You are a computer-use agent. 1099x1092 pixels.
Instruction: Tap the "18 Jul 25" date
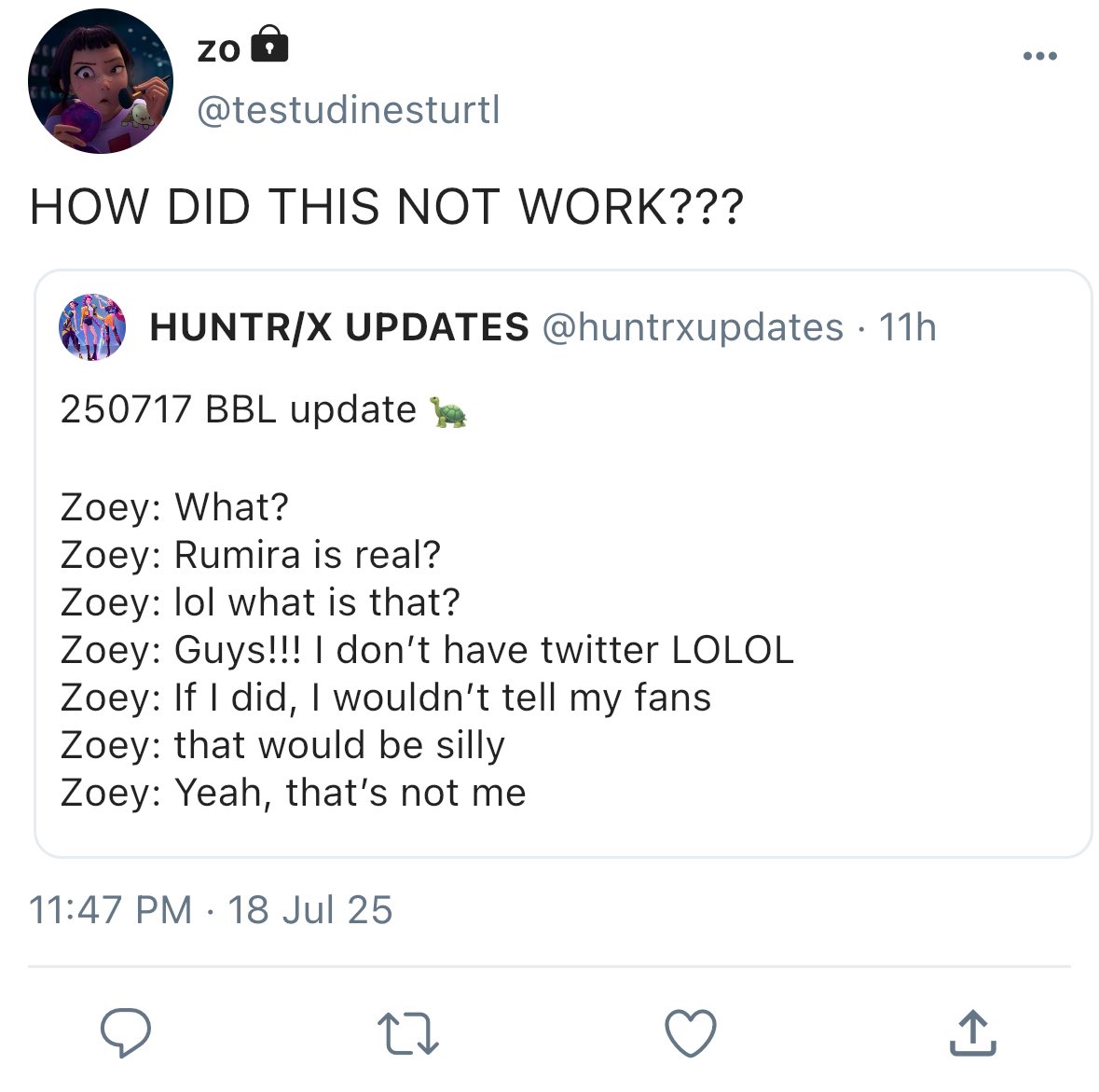click(309, 909)
